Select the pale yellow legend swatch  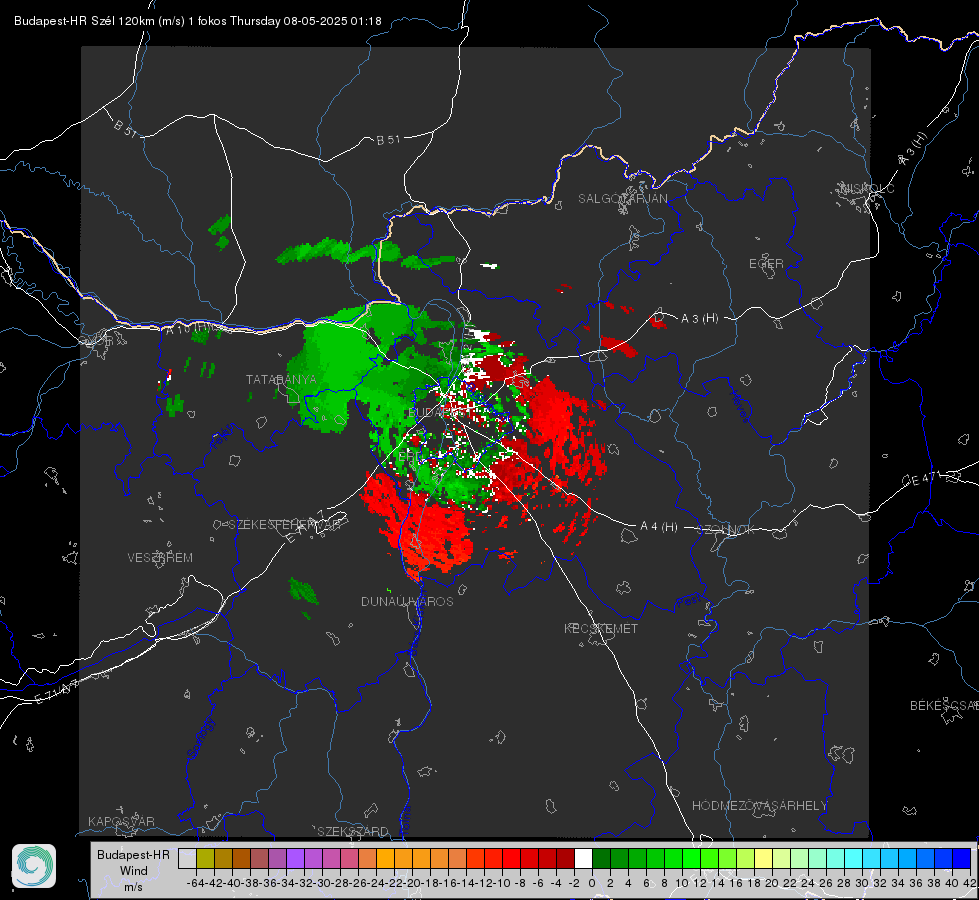(763, 858)
